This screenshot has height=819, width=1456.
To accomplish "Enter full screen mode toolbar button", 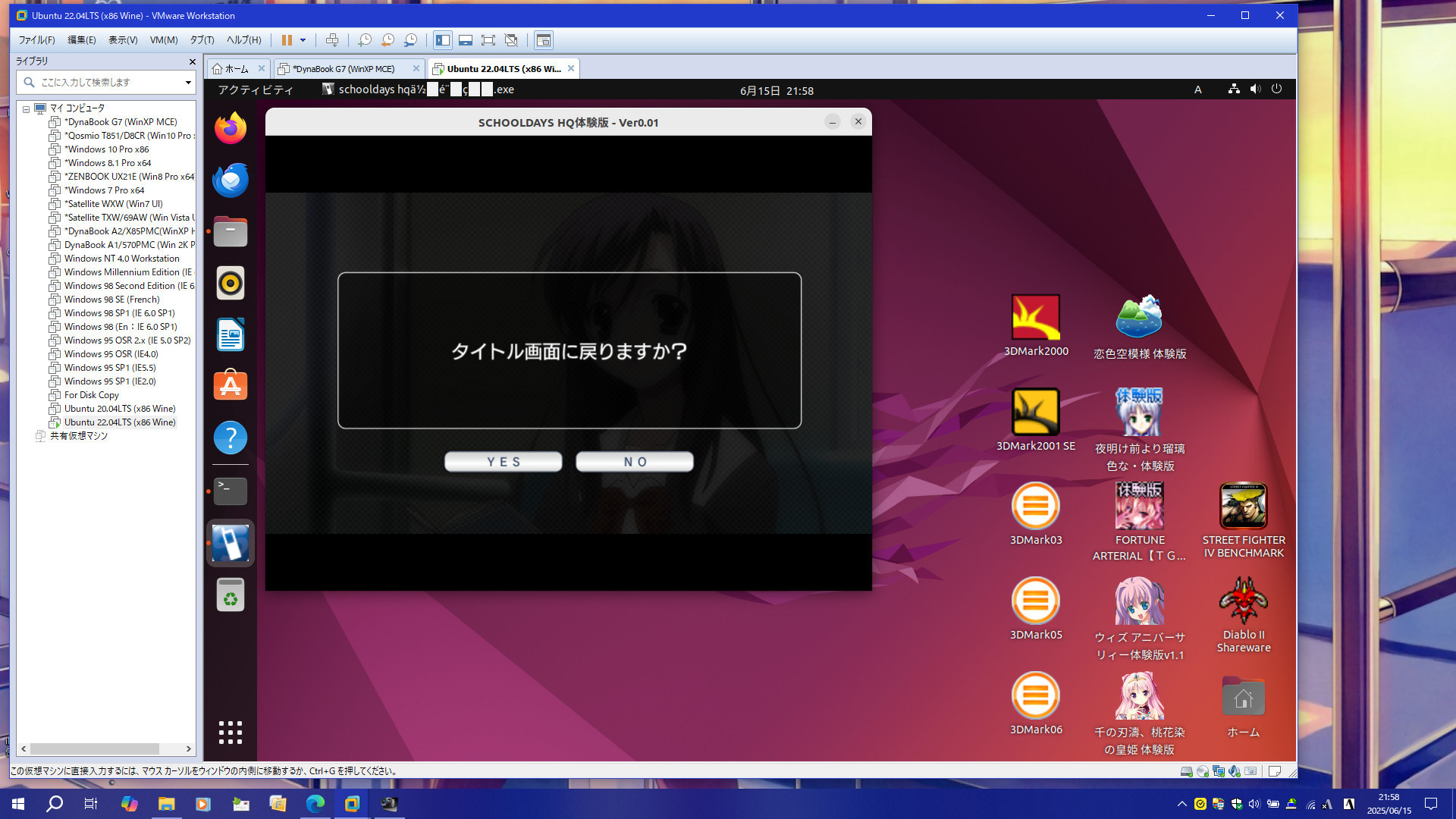I will [x=488, y=40].
